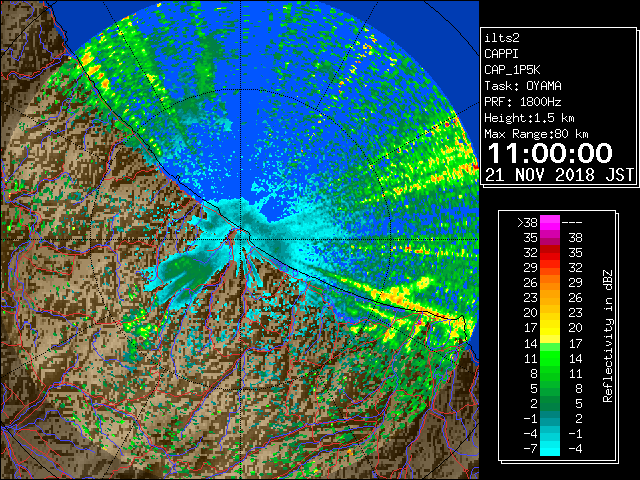Click the 'Task: OYAMA' line
The height and width of the screenshot is (480, 640).
coord(523,86)
